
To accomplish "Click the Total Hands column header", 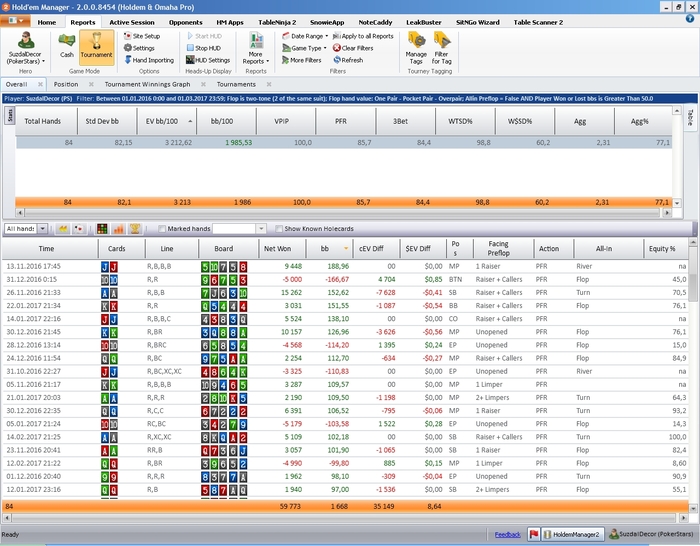I will pyautogui.click(x=47, y=121).
